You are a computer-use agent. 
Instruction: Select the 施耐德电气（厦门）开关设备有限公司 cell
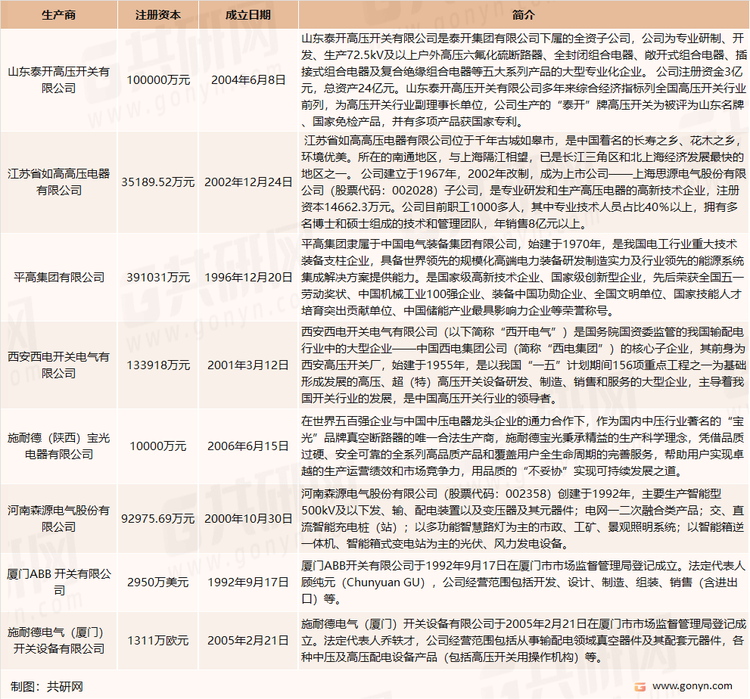pyautogui.click(x=58, y=641)
